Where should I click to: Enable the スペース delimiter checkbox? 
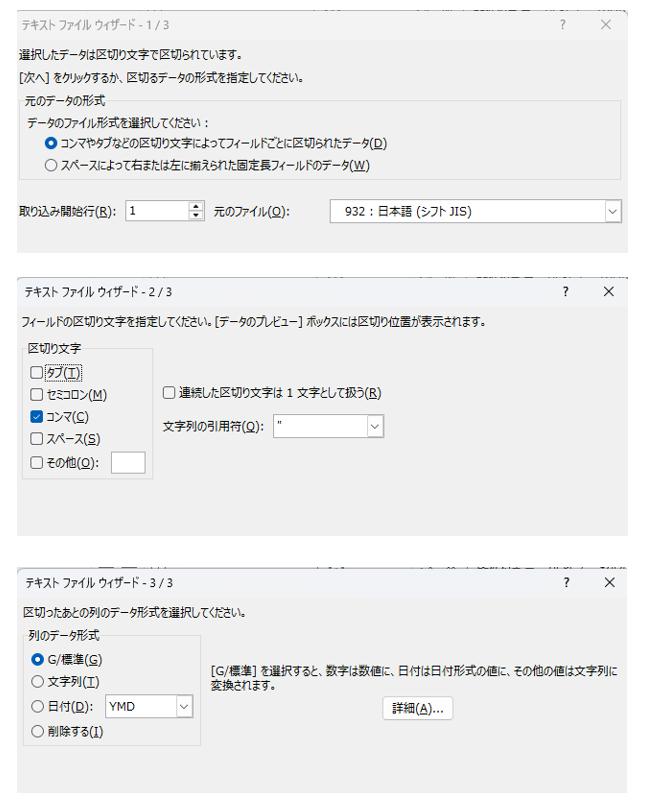[37, 439]
